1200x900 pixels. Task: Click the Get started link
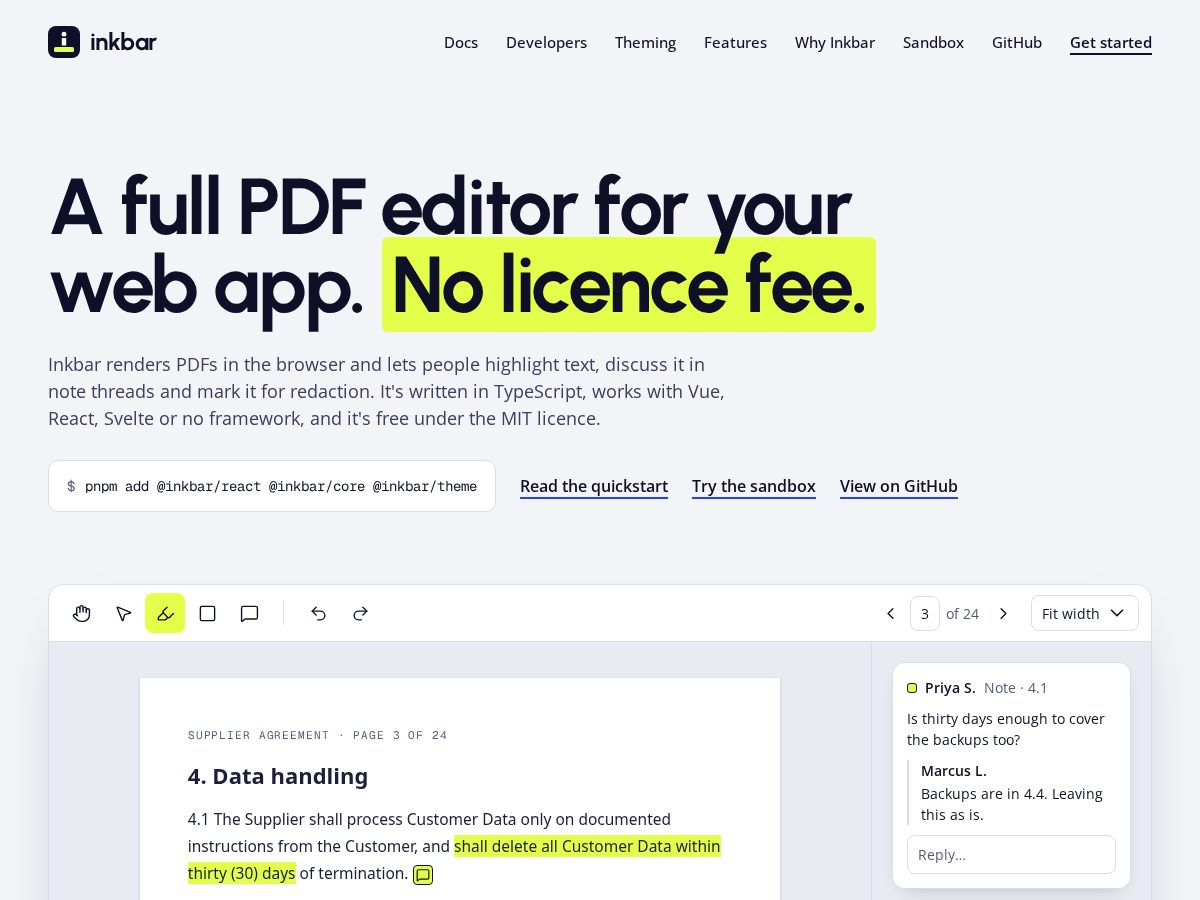click(x=1111, y=42)
